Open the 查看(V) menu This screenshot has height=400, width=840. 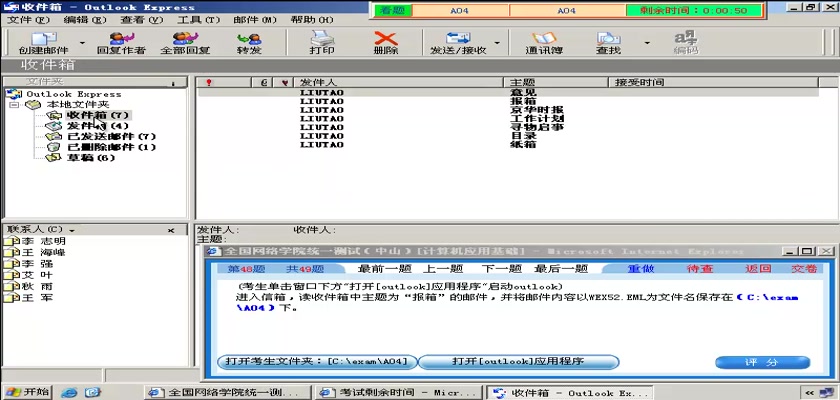tap(141, 20)
